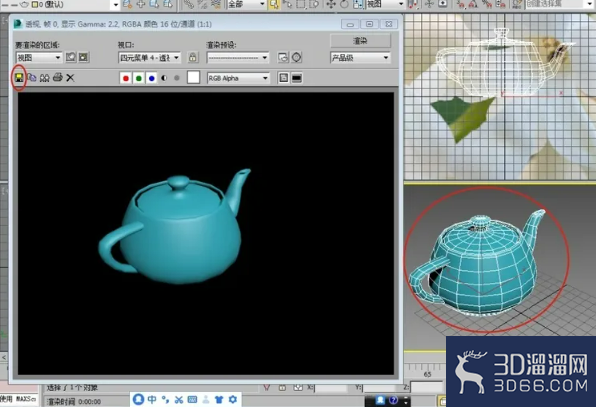Toggle the monochrome display button
The width and height of the screenshot is (596, 407).
click(177, 78)
